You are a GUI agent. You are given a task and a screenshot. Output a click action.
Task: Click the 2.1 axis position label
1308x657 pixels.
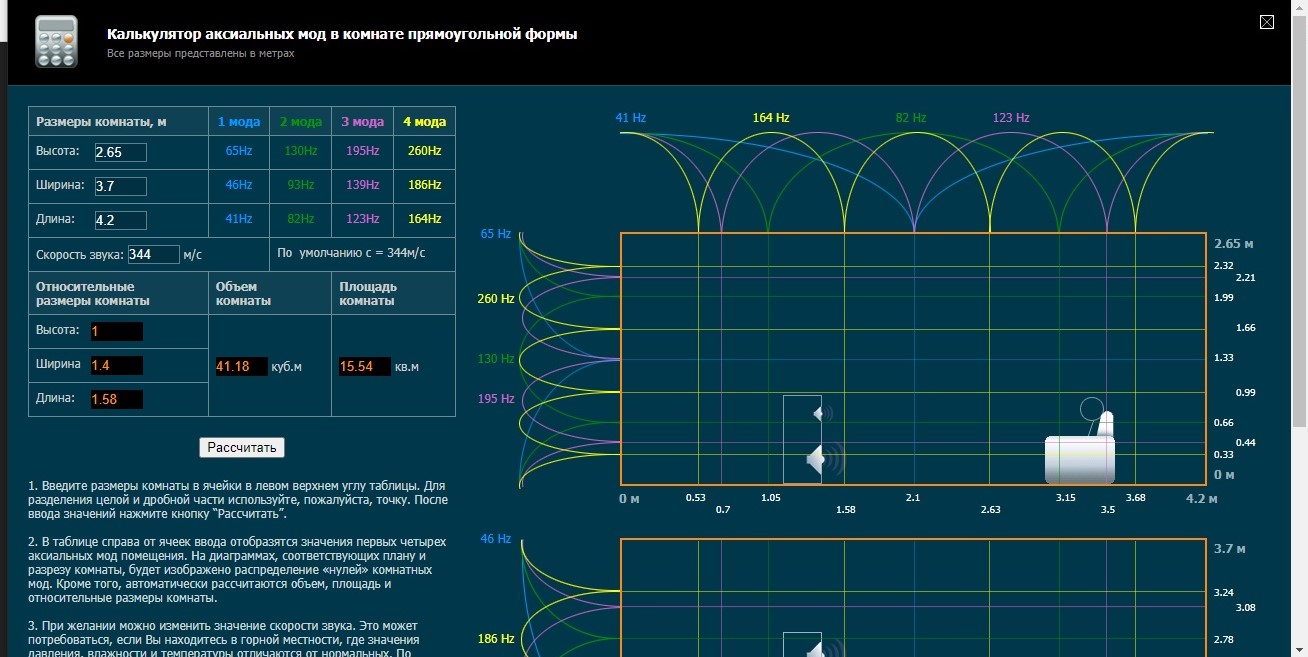pyautogui.click(x=913, y=497)
